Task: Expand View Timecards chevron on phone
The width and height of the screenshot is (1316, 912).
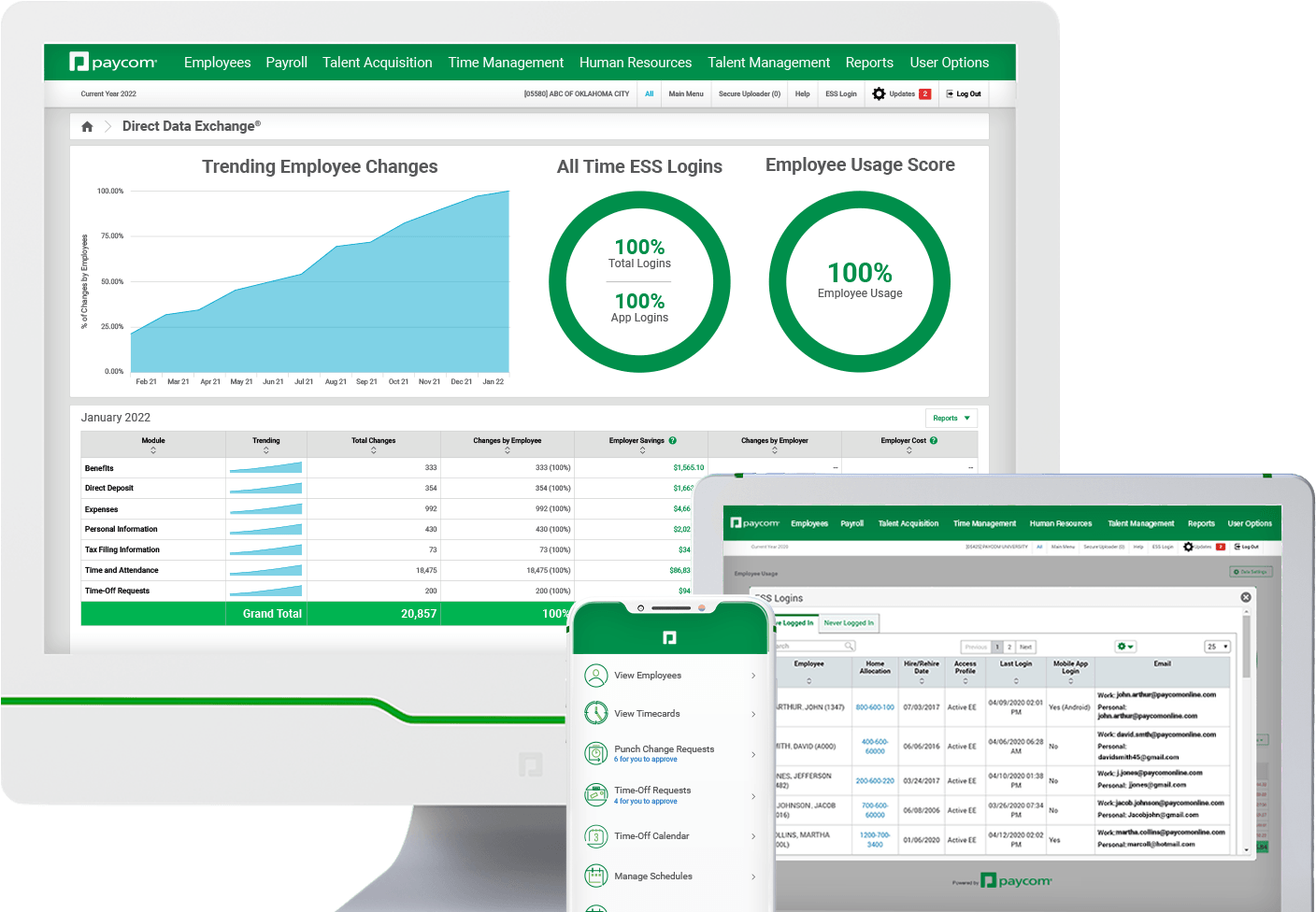Action: click(753, 715)
